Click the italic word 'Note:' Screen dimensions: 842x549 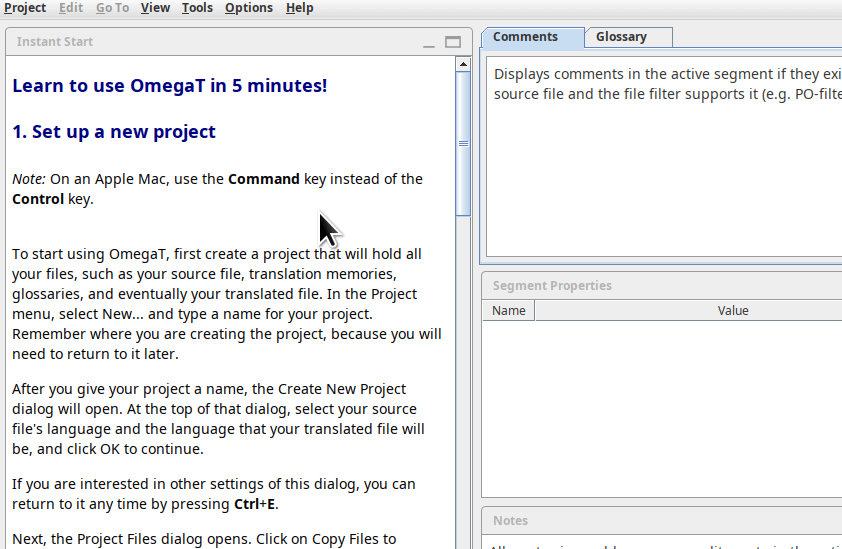tap(29, 179)
